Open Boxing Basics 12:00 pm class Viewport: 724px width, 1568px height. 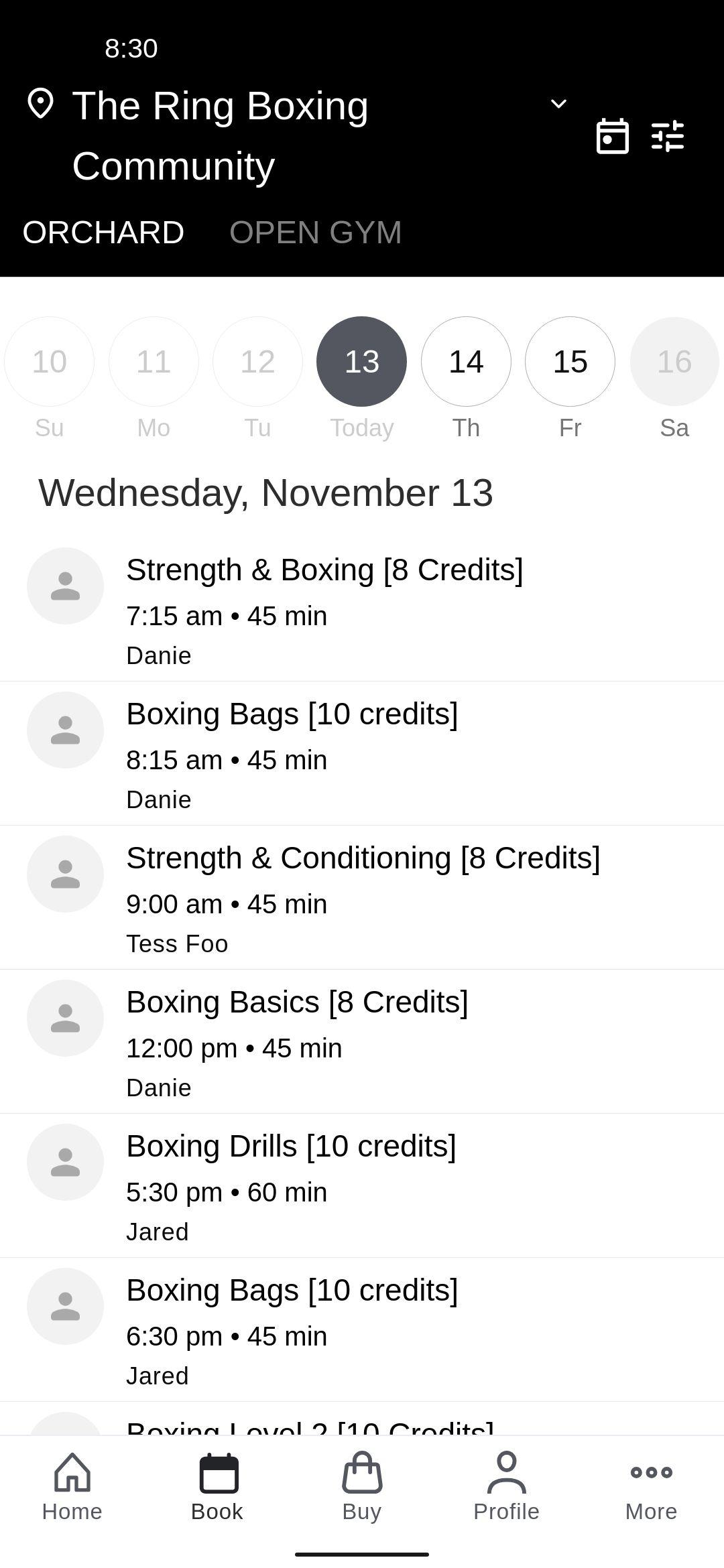coord(362,1042)
